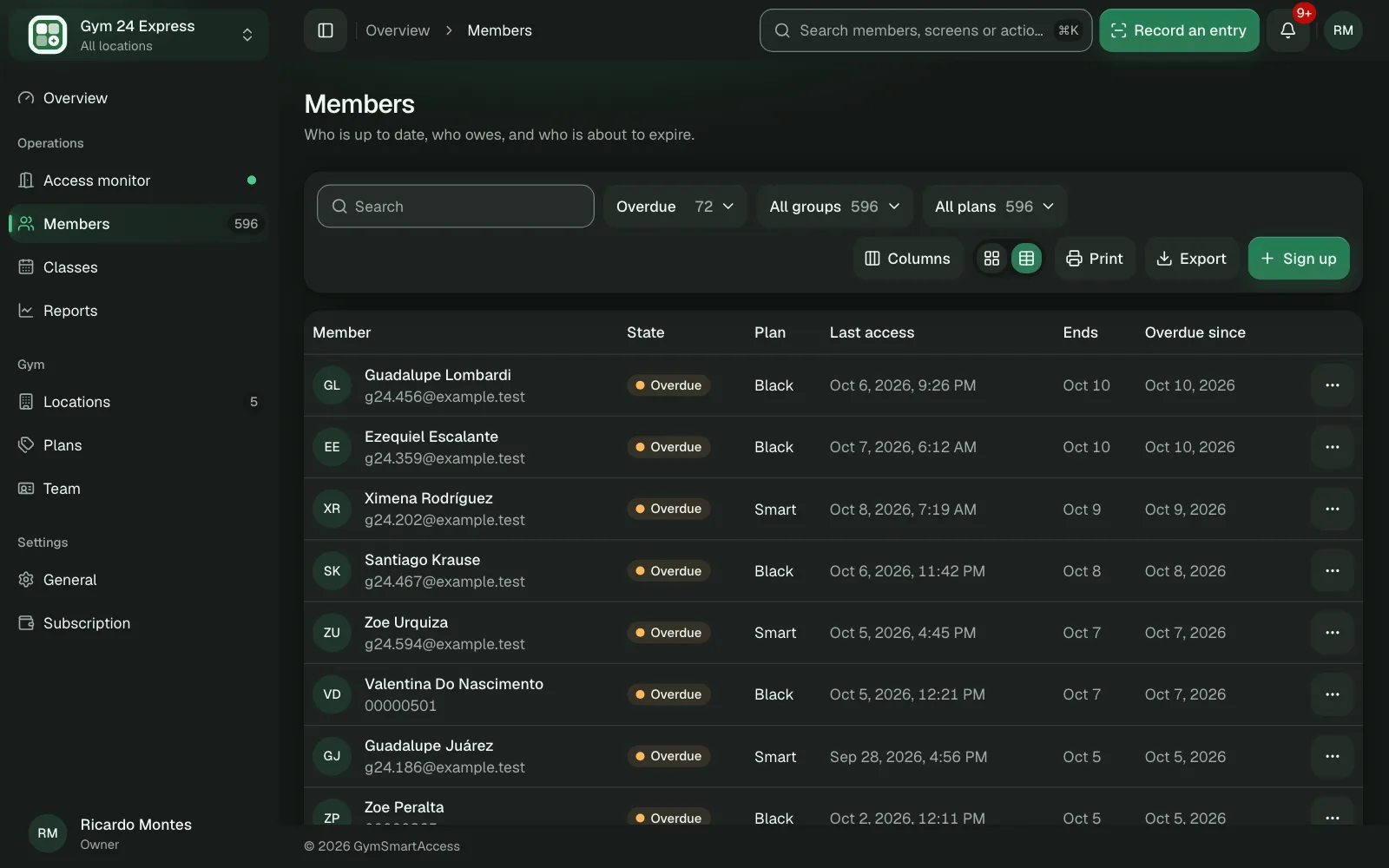This screenshot has height=868, width=1389.
Task: Click the Sign up button
Action: pos(1299,259)
